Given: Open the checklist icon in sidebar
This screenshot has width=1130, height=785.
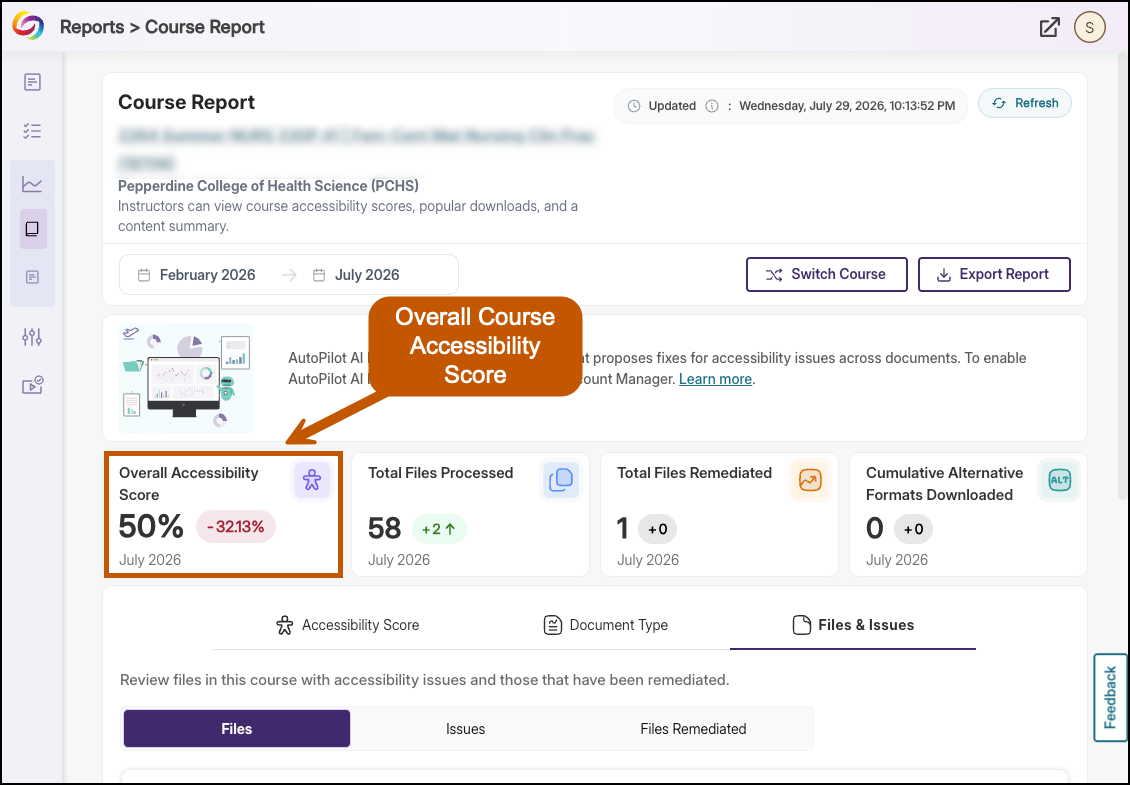Looking at the screenshot, I should (x=32, y=130).
